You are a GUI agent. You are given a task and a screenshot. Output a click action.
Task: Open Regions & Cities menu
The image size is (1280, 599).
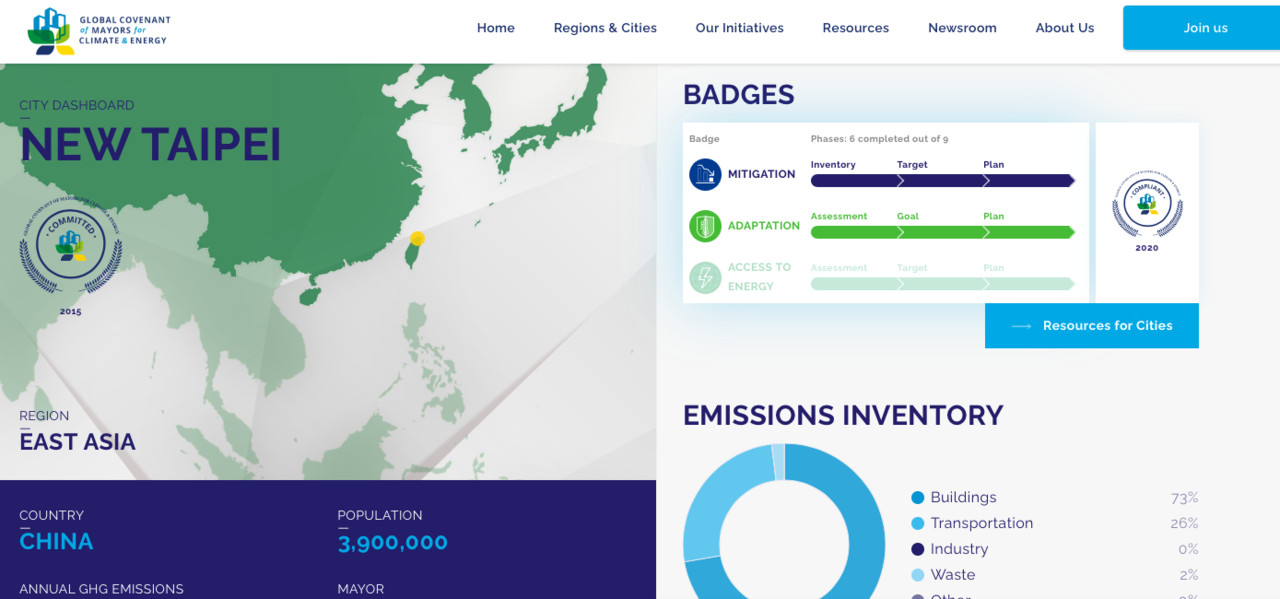605,28
